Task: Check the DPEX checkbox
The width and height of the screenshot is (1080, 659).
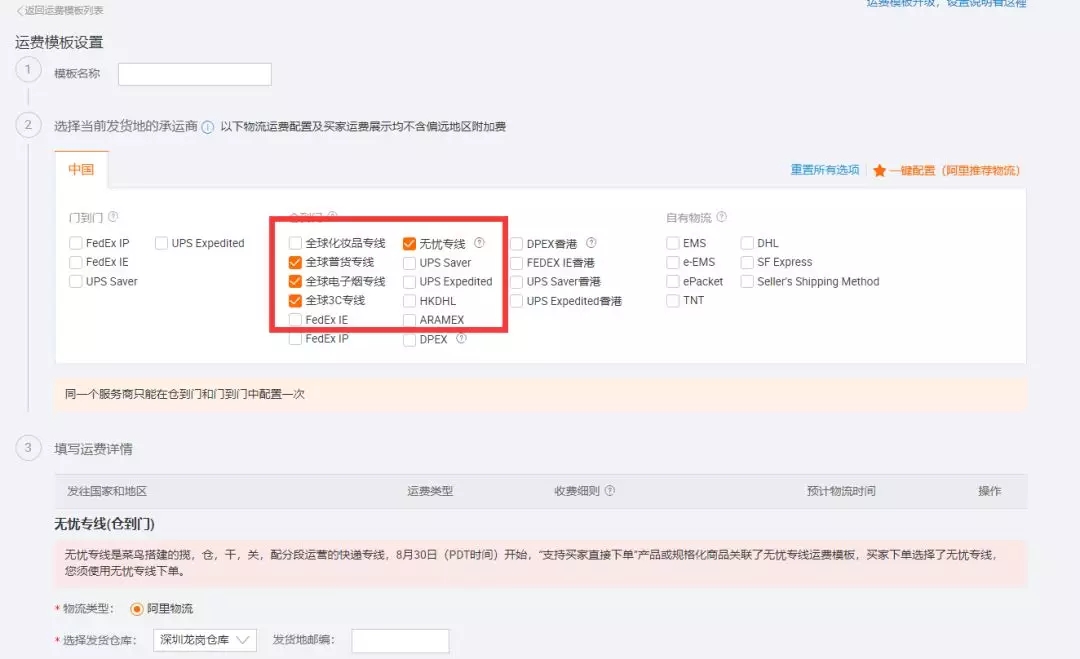Action: point(409,339)
